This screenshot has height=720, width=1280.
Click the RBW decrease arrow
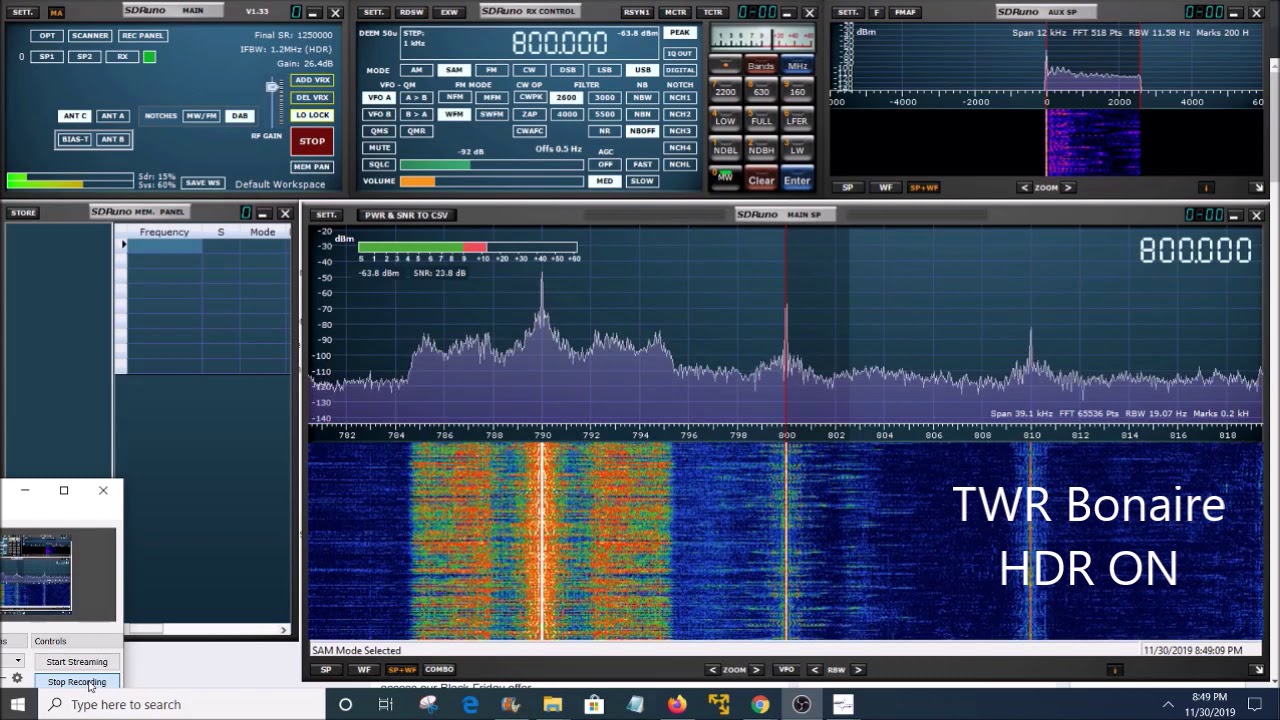tap(815, 670)
